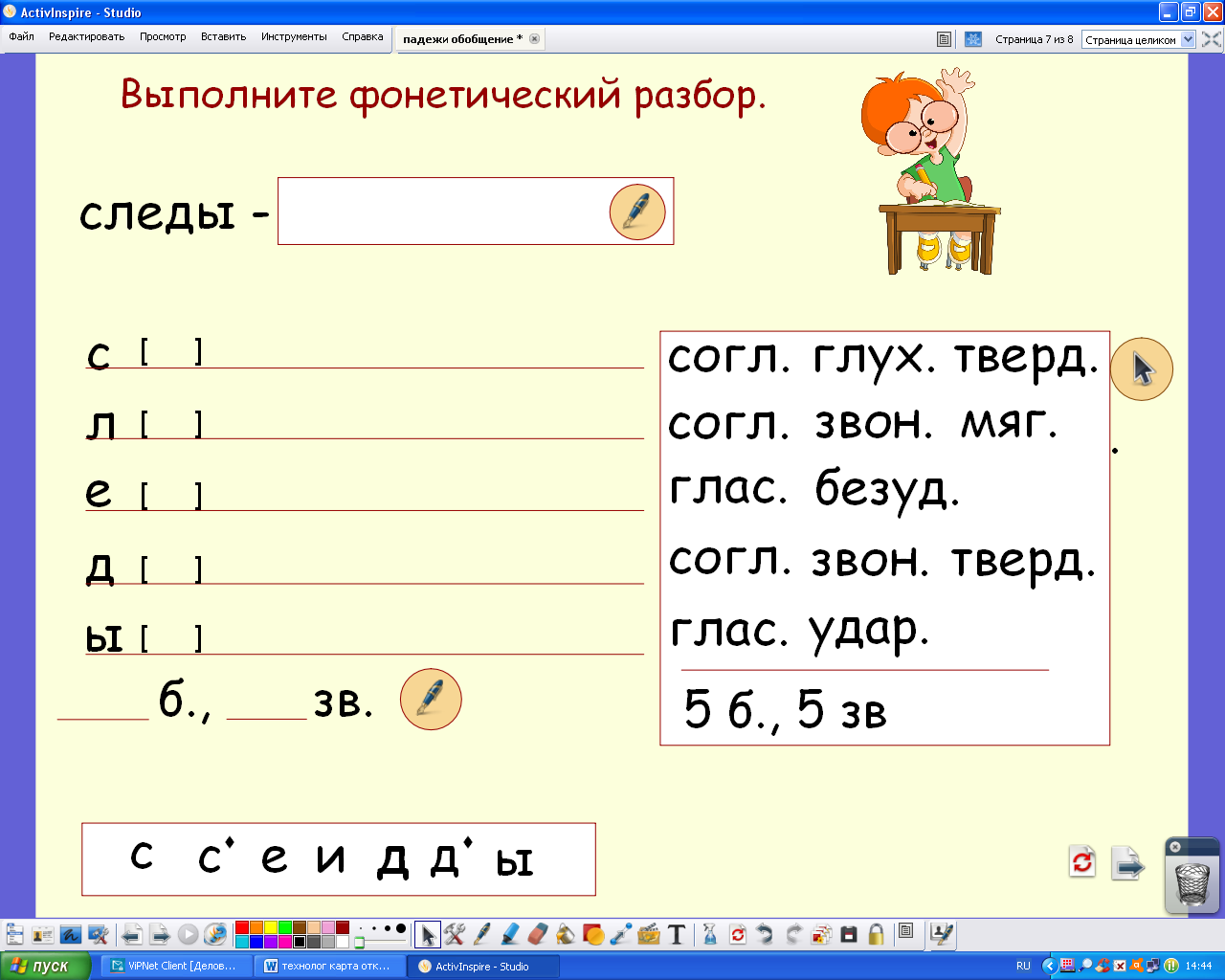Open the Insert Media clapperboard tool
The height and width of the screenshot is (980, 1225).
(x=649, y=934)
